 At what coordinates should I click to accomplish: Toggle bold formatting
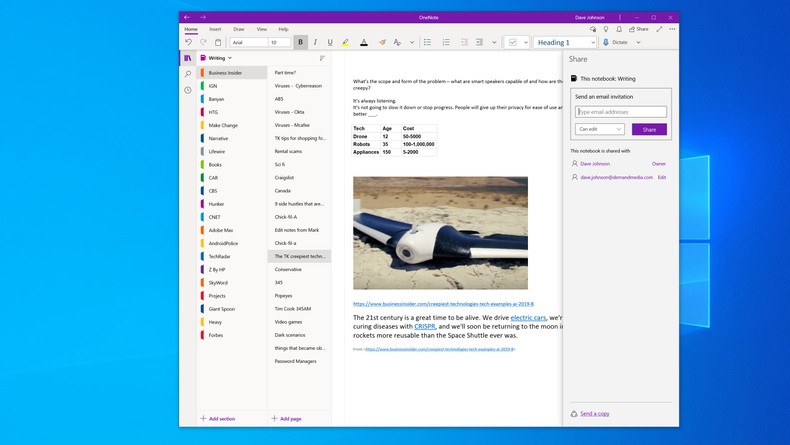point(300,42)
